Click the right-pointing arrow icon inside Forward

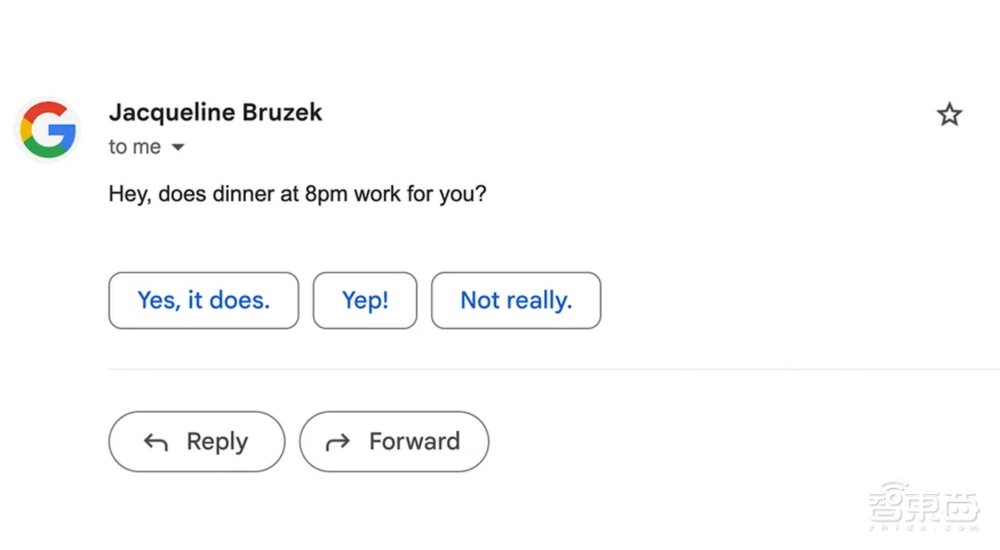(338, 442)
